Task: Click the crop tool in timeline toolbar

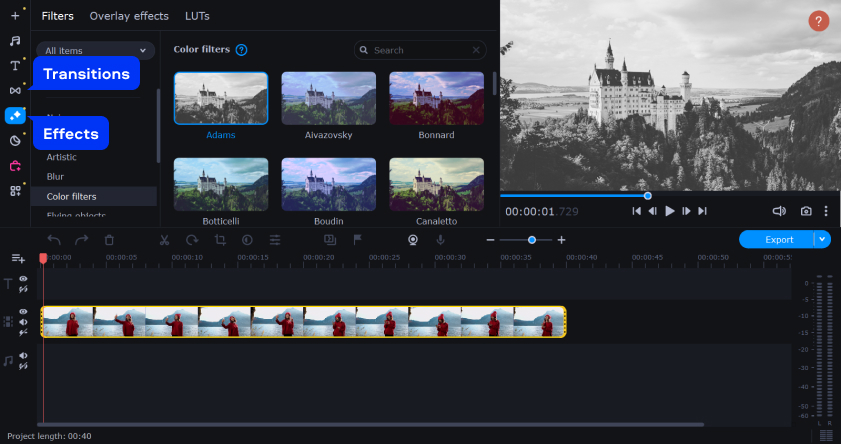Action: [220, 240]
